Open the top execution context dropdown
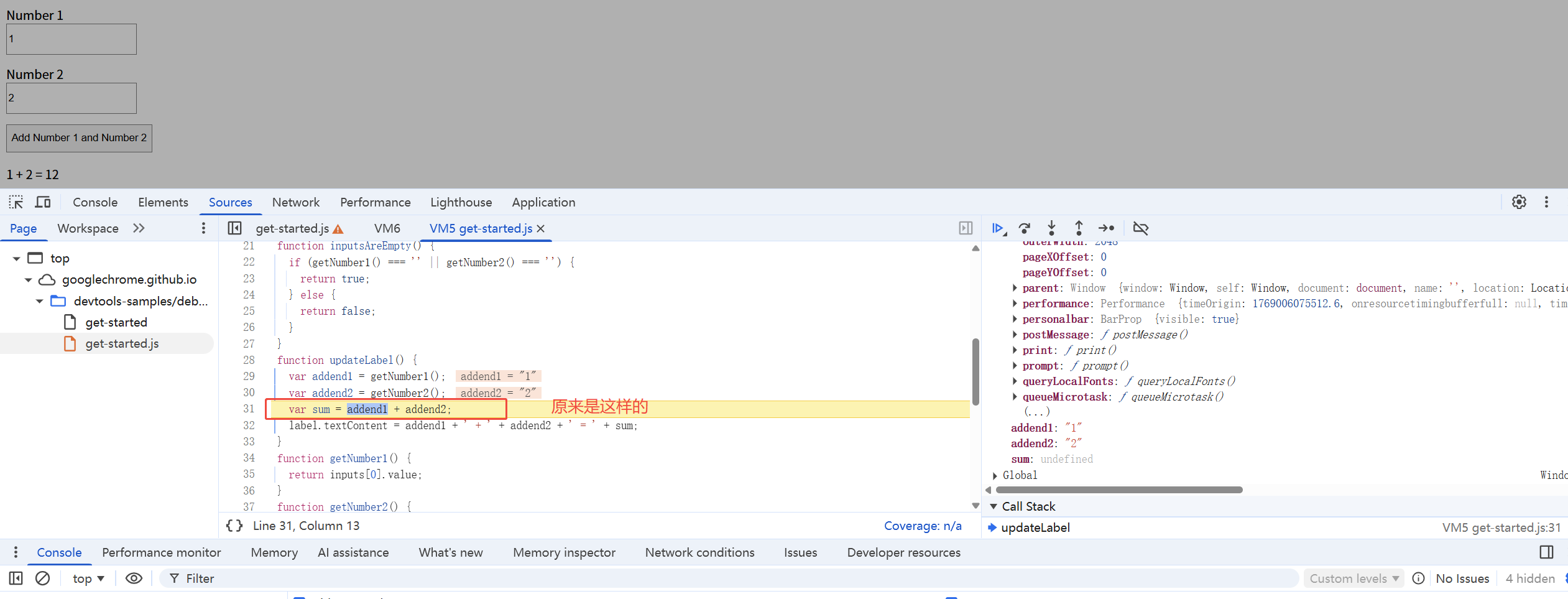1568x599 pixels. [88, 578]
